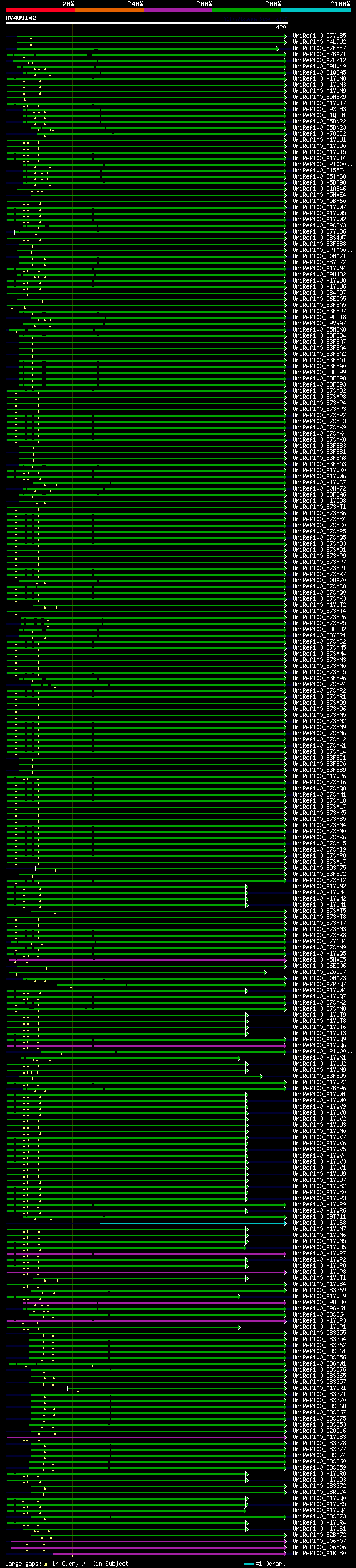Select the UniRef100_A7Q8C2 label
This screenshot has width=356, height=1568.
[x=319, y=134]
